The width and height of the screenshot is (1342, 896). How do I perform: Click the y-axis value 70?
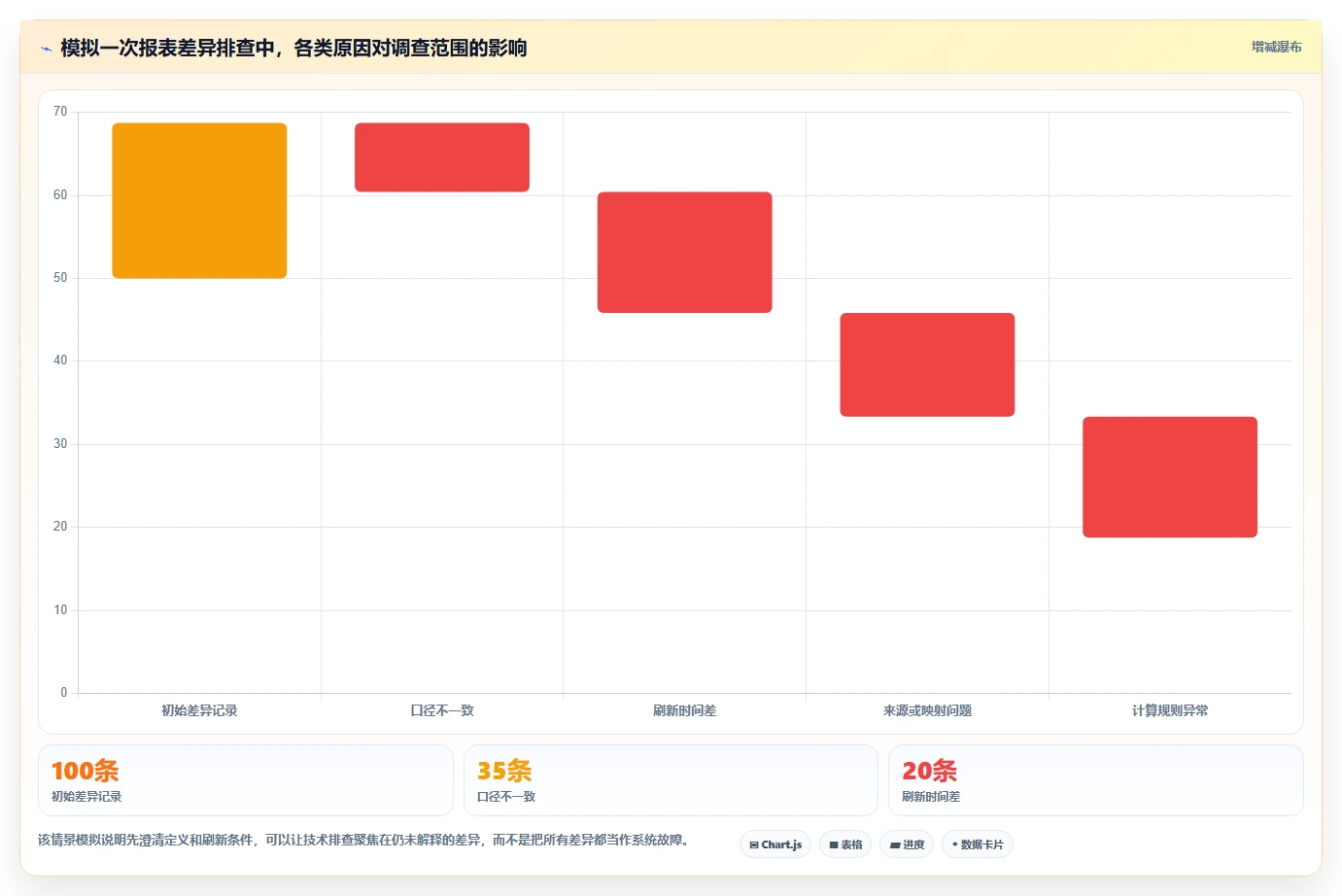pos(60,112)
